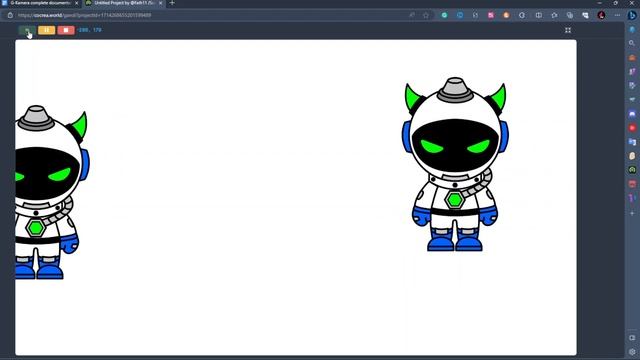Enter fullscreen stage mode

568,30
